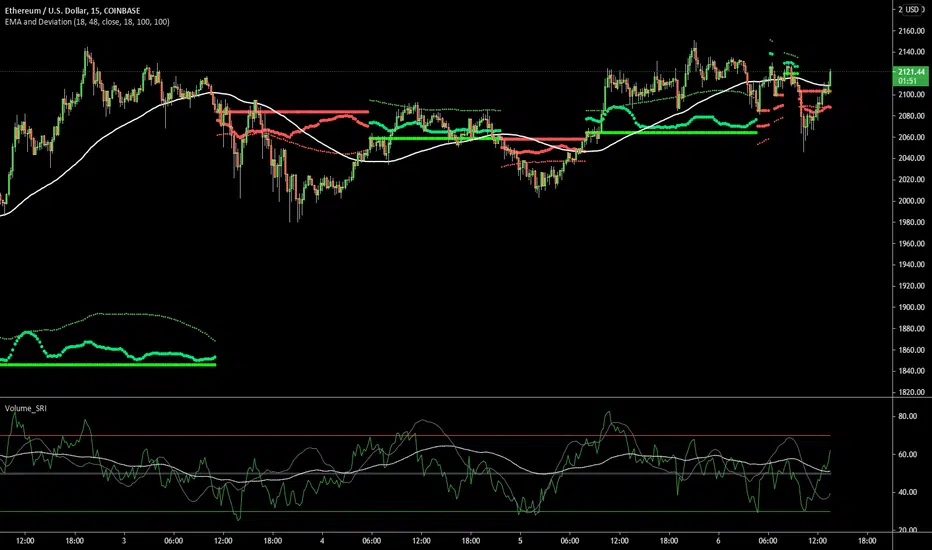Click the last 18:00 time axis label
The height and width of the screenshot is (550, 932).
tap(867, 541)
